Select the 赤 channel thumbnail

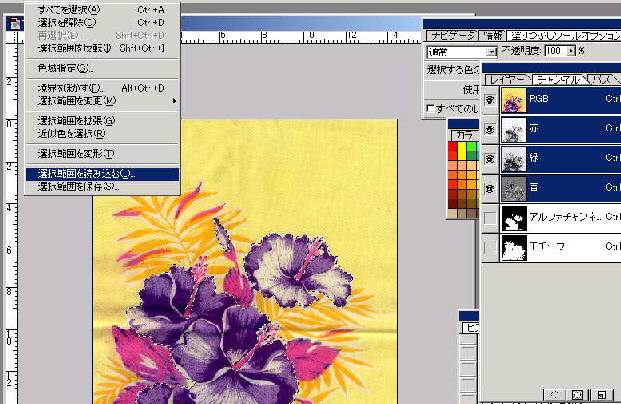pos(514,130)
